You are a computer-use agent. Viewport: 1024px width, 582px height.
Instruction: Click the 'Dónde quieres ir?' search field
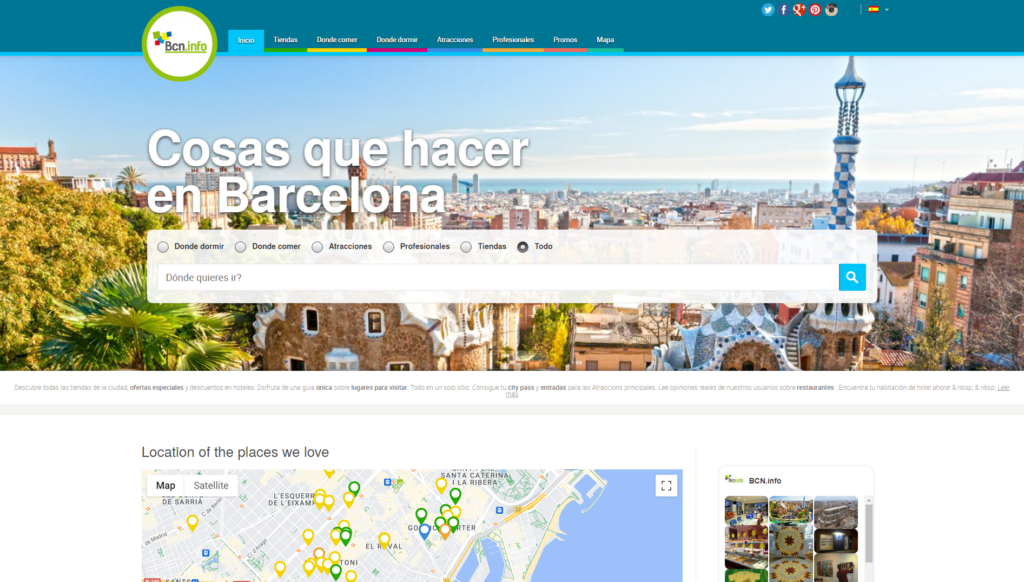pos(498,277)
